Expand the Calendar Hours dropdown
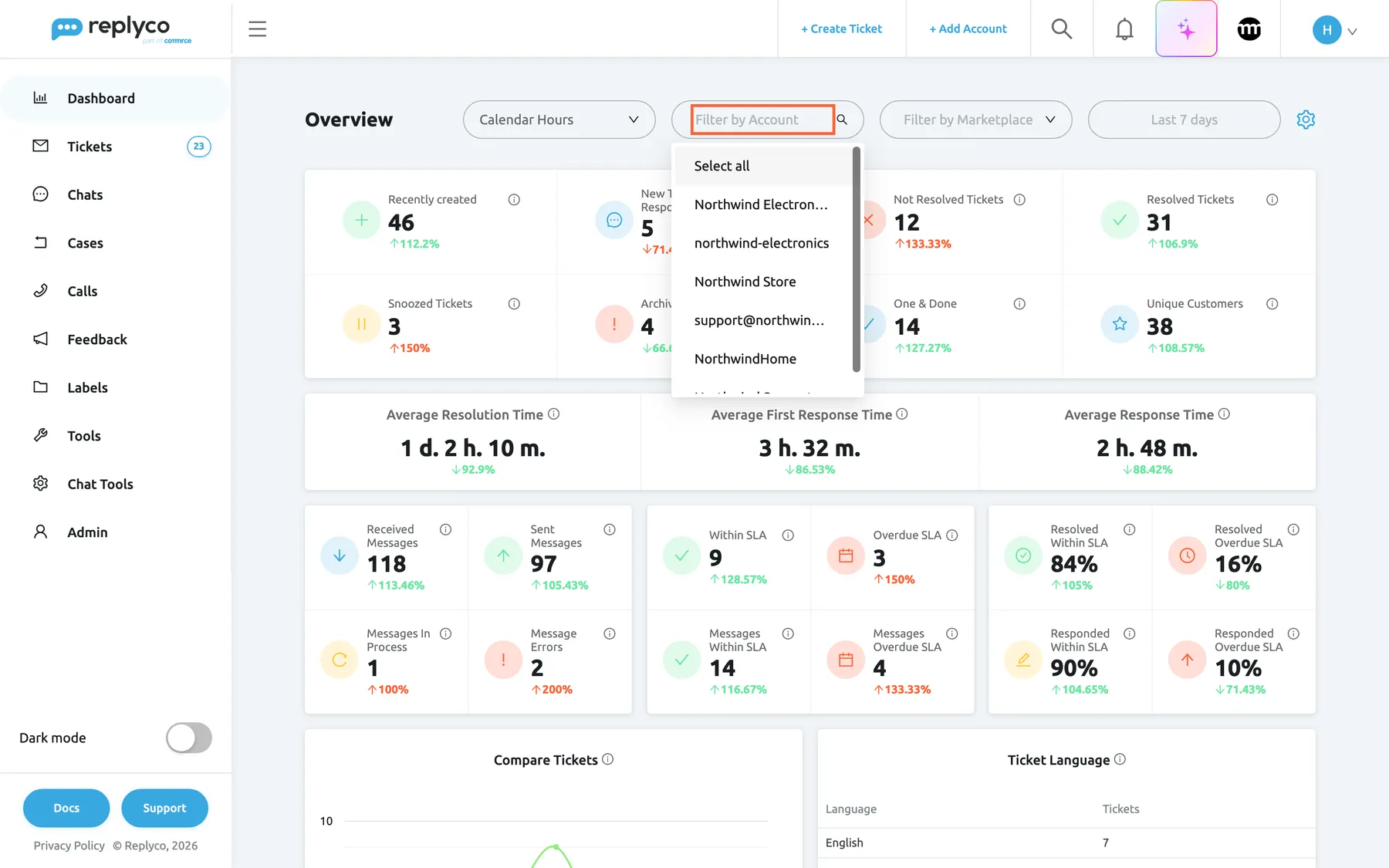1389x868 pixels. pos(559,120)
